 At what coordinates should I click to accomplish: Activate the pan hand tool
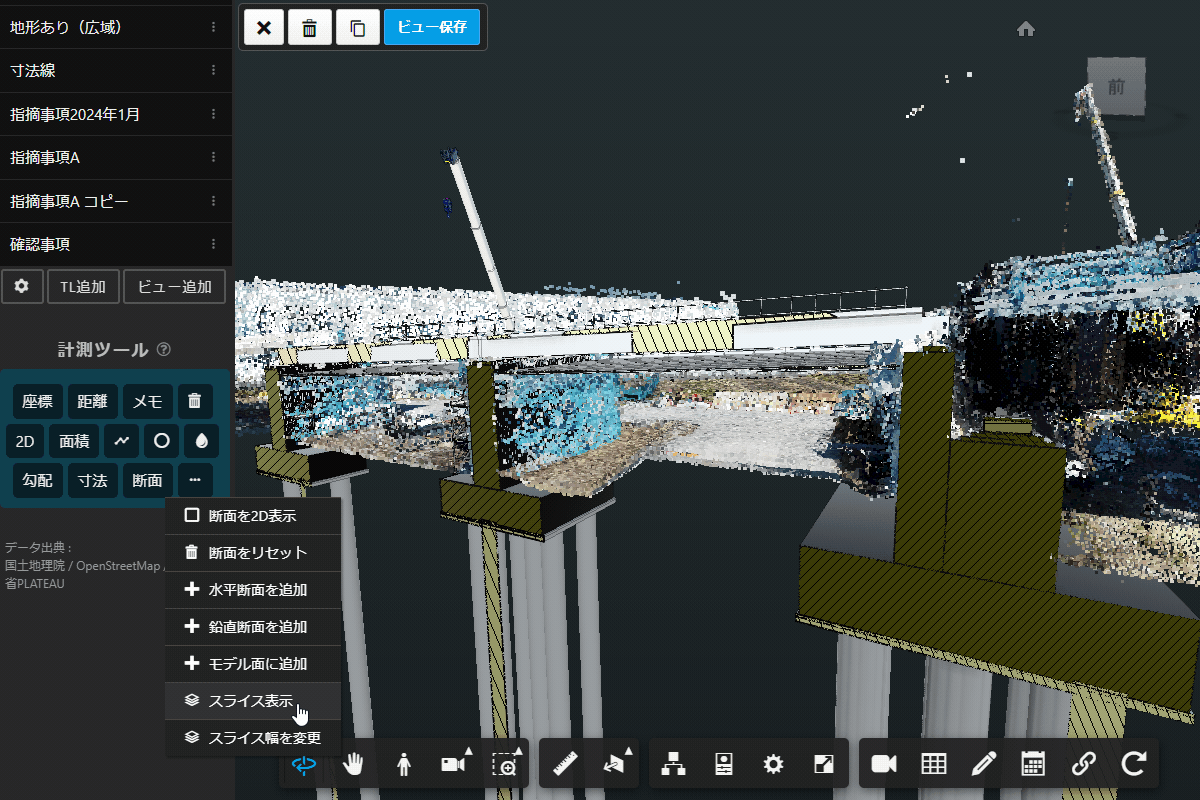354,765
